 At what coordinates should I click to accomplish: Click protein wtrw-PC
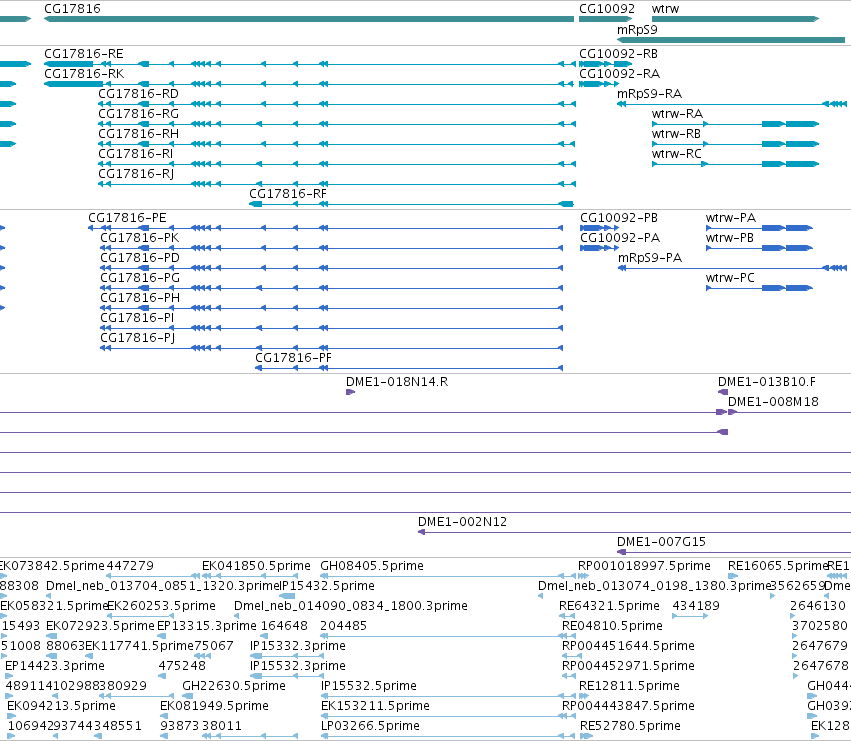tap(730, 278)
